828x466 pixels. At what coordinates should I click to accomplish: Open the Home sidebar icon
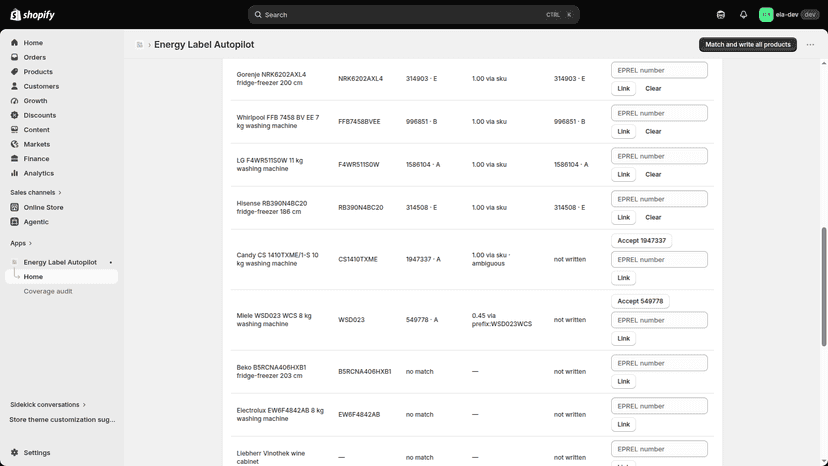[x=14, y=43]
